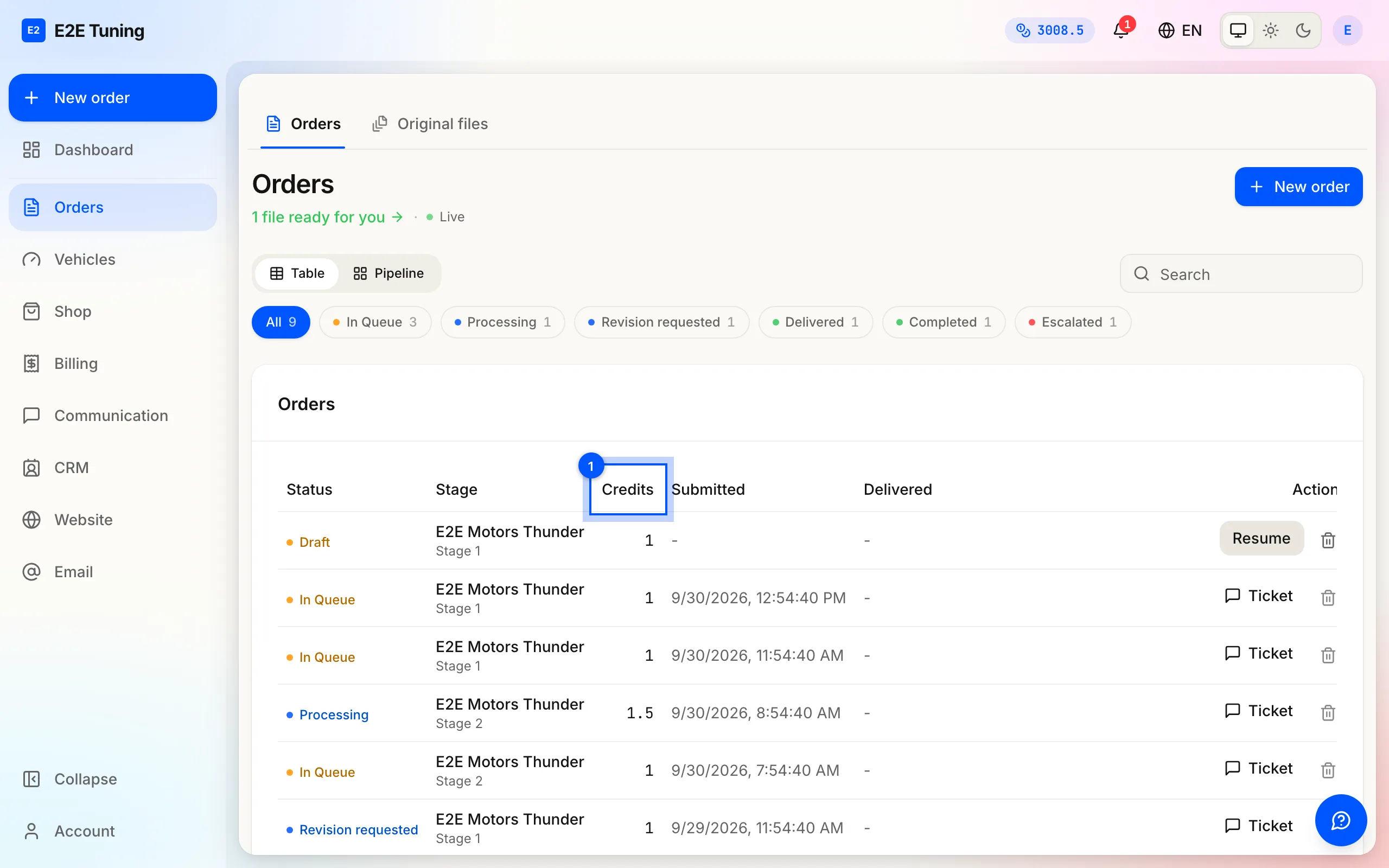This screenshot has width=1389, height=868.
Task: Filter by In Queue status
Action: [375, 322]
